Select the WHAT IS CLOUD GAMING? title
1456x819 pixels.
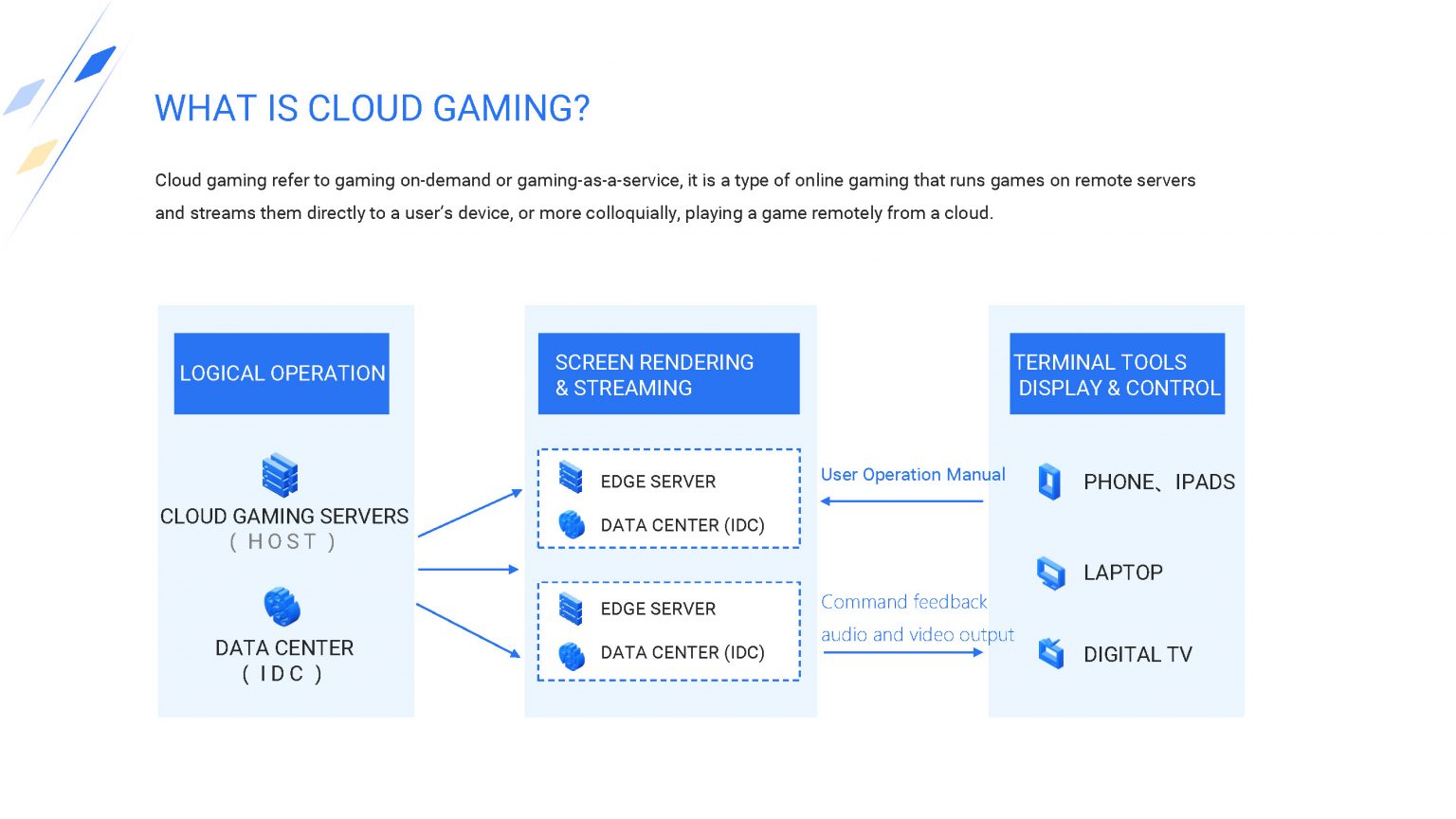tap(372, 108)
